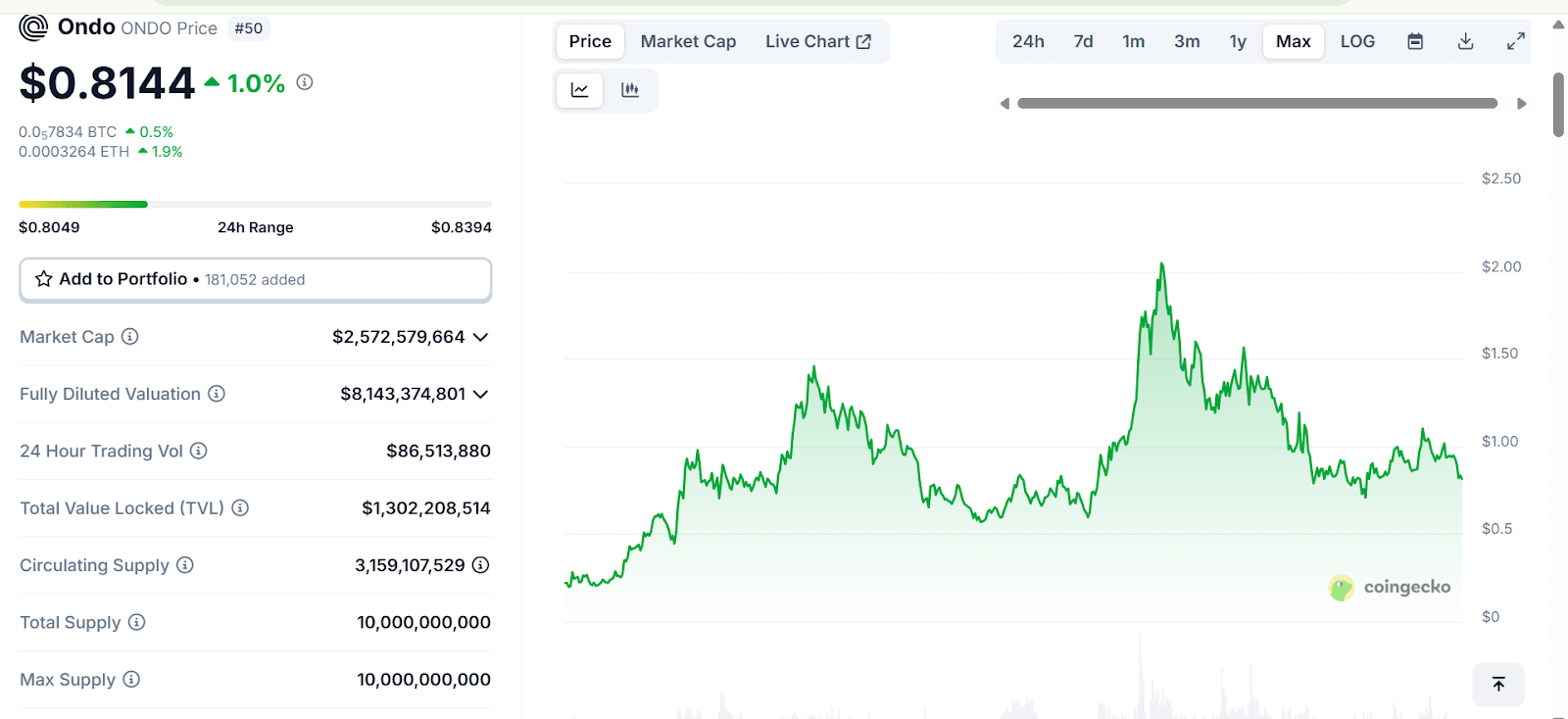Click the chart range left arrow
1568x719 pixels.
click(x=1004, y=104)
